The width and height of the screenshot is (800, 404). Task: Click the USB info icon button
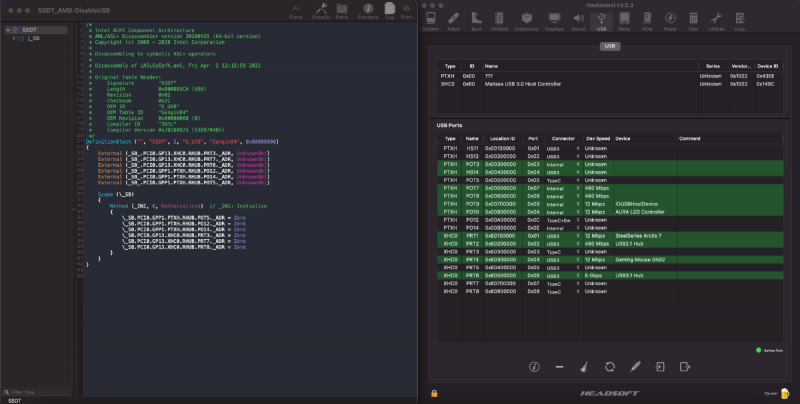pyautogui.click(x=532, y=367)
